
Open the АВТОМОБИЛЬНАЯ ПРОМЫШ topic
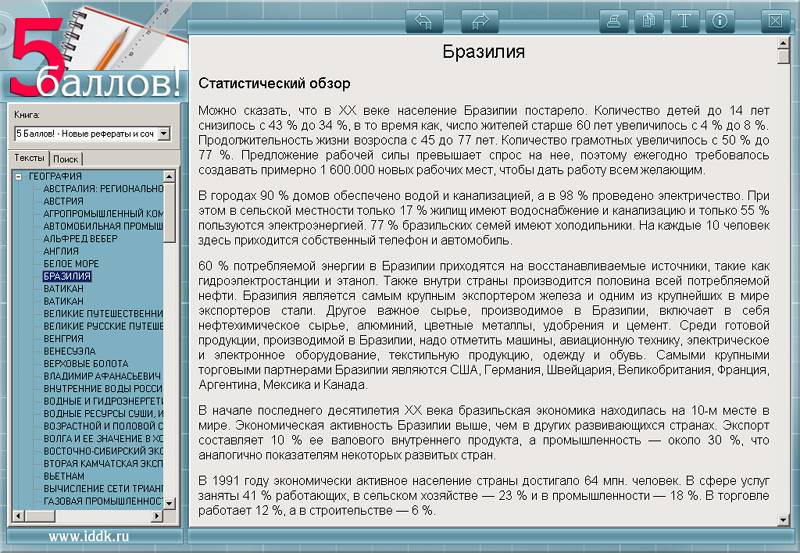point(103,226)
